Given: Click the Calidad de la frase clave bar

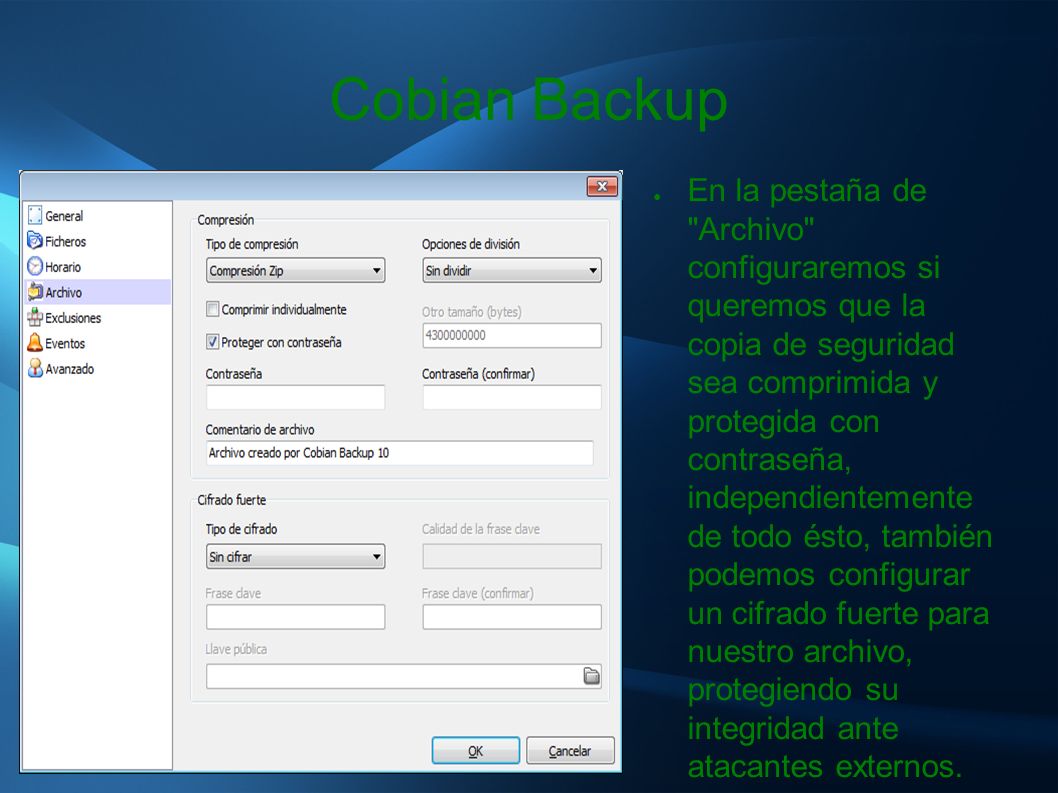Looking at the screenshot, I should point(511,557).
